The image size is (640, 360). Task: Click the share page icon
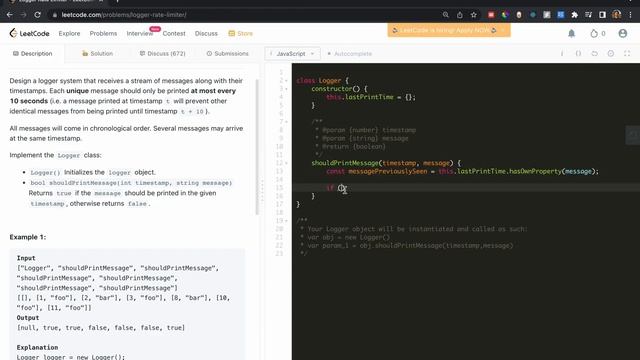pyautogui.click(x=460, y=15)
